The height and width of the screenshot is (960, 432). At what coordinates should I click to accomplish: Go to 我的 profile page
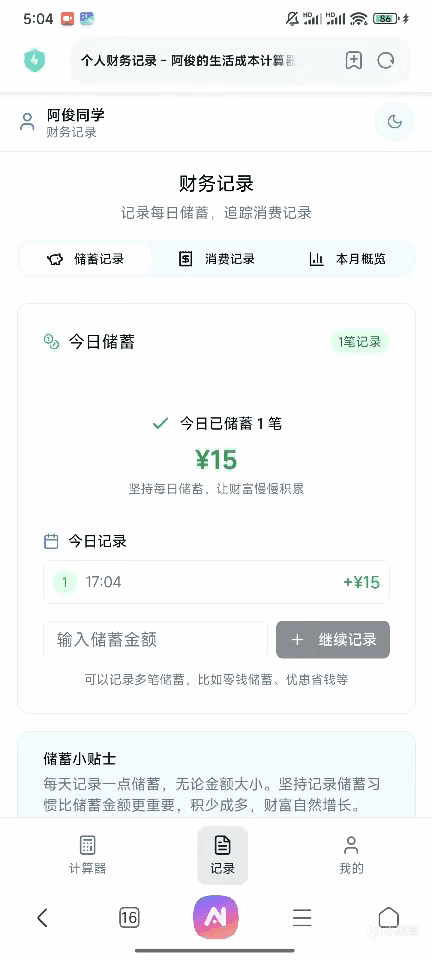point(351,855)
